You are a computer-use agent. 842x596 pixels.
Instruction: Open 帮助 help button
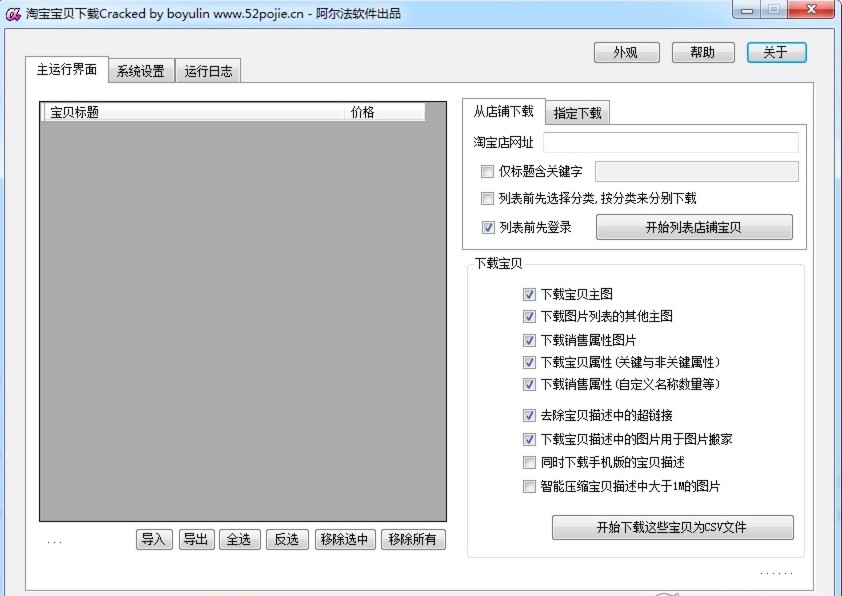click(702, 53)
